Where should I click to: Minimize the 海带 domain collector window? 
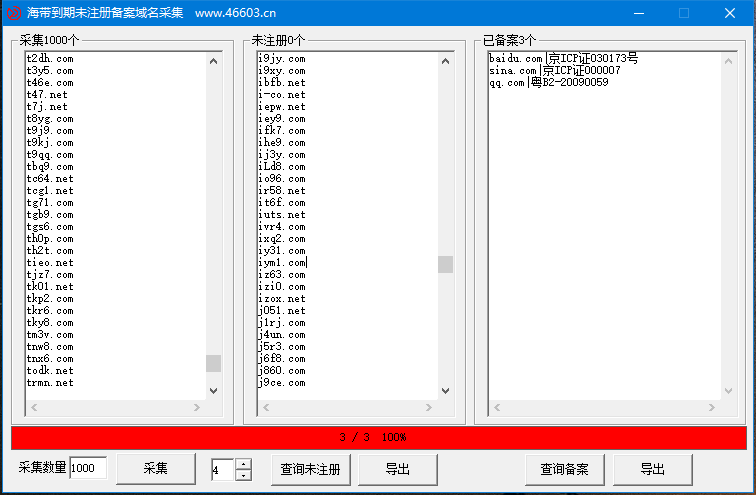(639, 13)
